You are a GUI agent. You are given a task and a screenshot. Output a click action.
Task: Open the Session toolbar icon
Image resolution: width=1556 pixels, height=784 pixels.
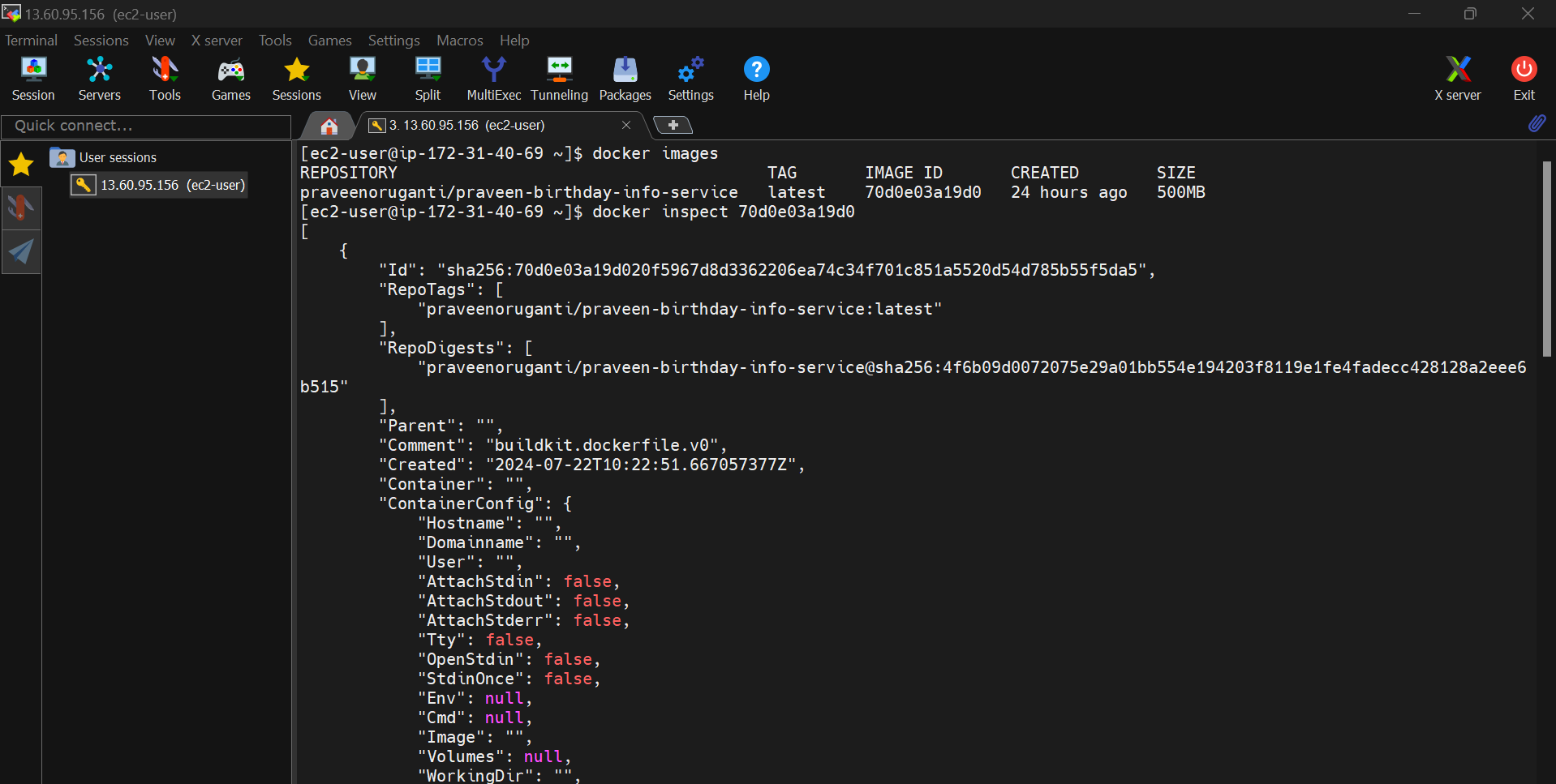coord(33,79)
